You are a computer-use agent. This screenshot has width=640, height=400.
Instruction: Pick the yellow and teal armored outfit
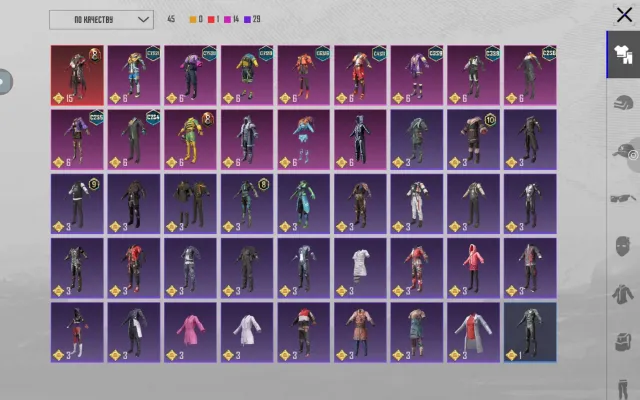(247, 75)
